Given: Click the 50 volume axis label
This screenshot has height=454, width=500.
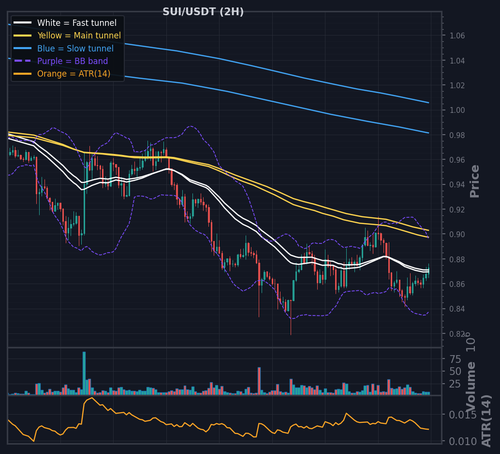Looking at the screenshot, I should 455,371.
